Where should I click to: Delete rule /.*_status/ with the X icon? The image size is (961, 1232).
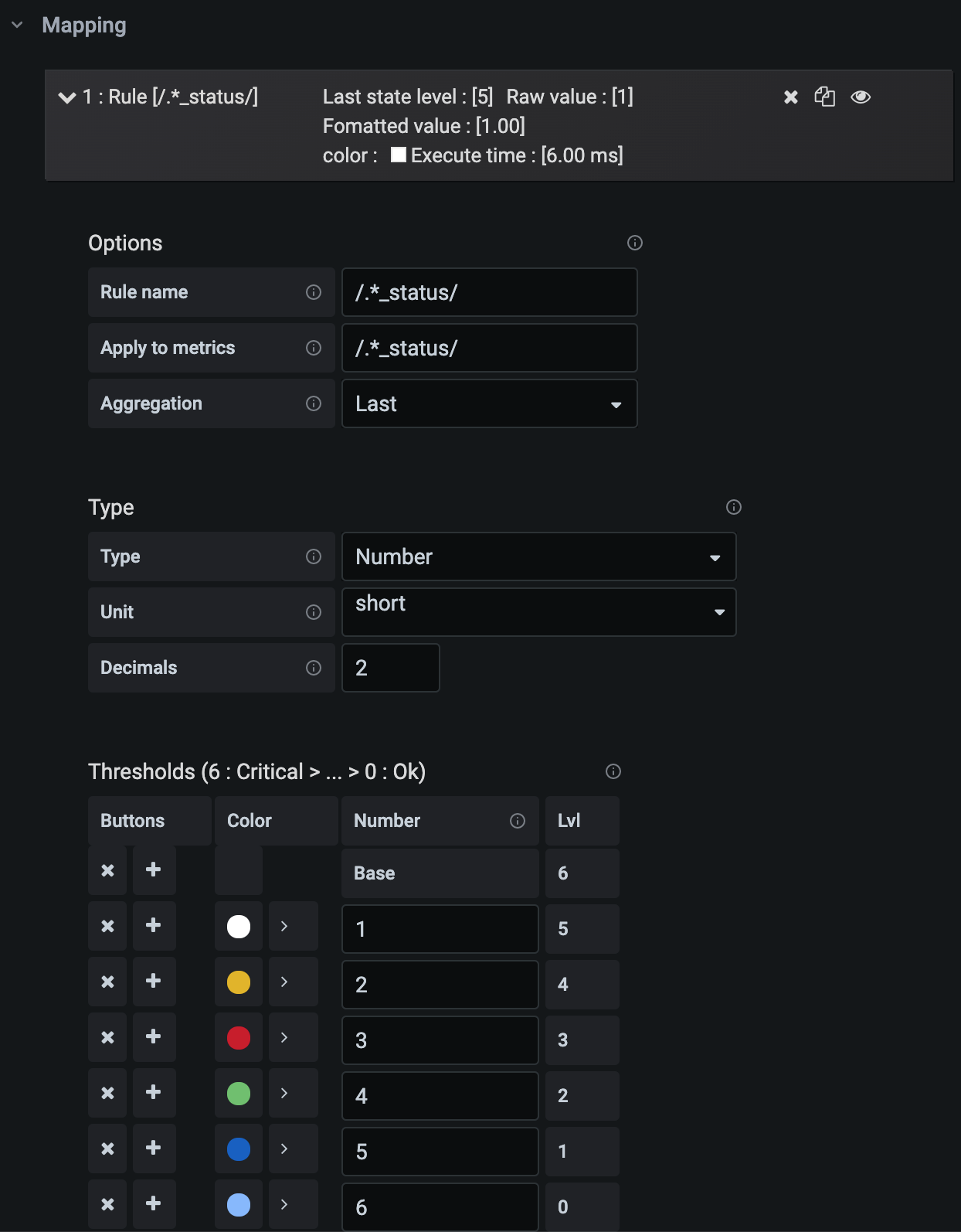(x=790, y=97)
